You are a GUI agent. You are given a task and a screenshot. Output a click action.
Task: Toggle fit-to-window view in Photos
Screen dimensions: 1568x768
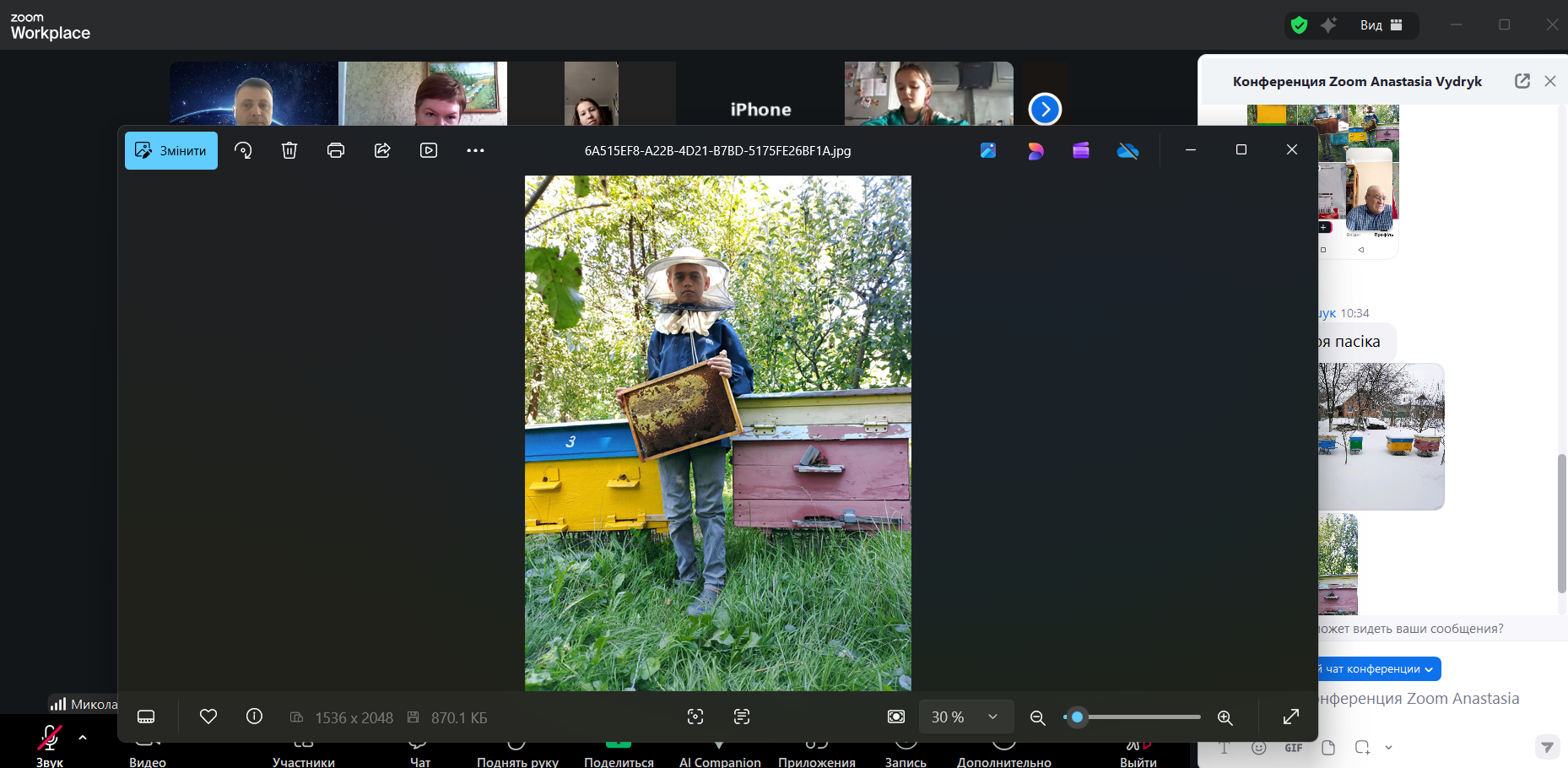pyautogui.click(x=896, y=717)
